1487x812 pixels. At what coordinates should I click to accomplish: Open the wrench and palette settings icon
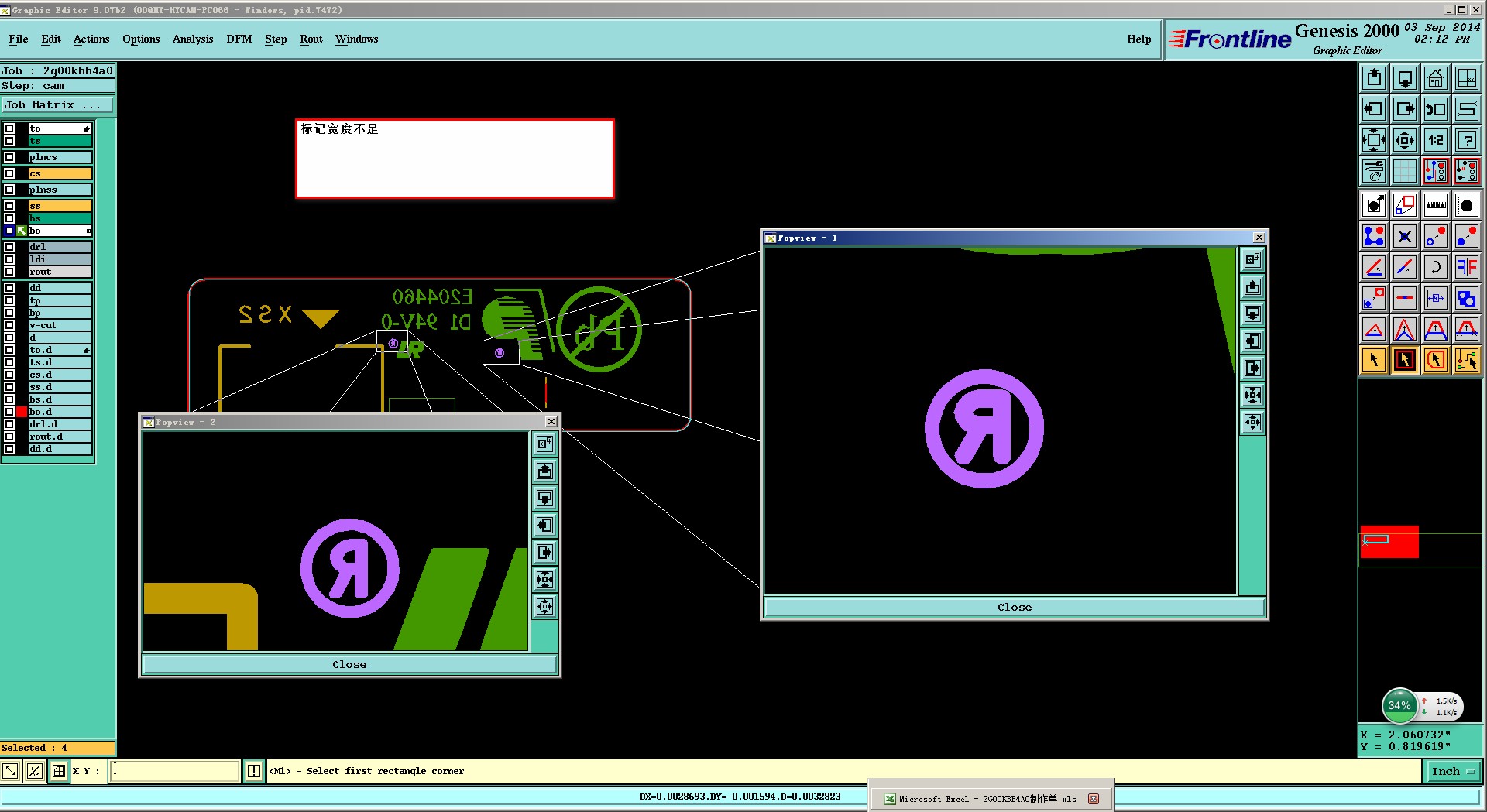pos(1374,171)
